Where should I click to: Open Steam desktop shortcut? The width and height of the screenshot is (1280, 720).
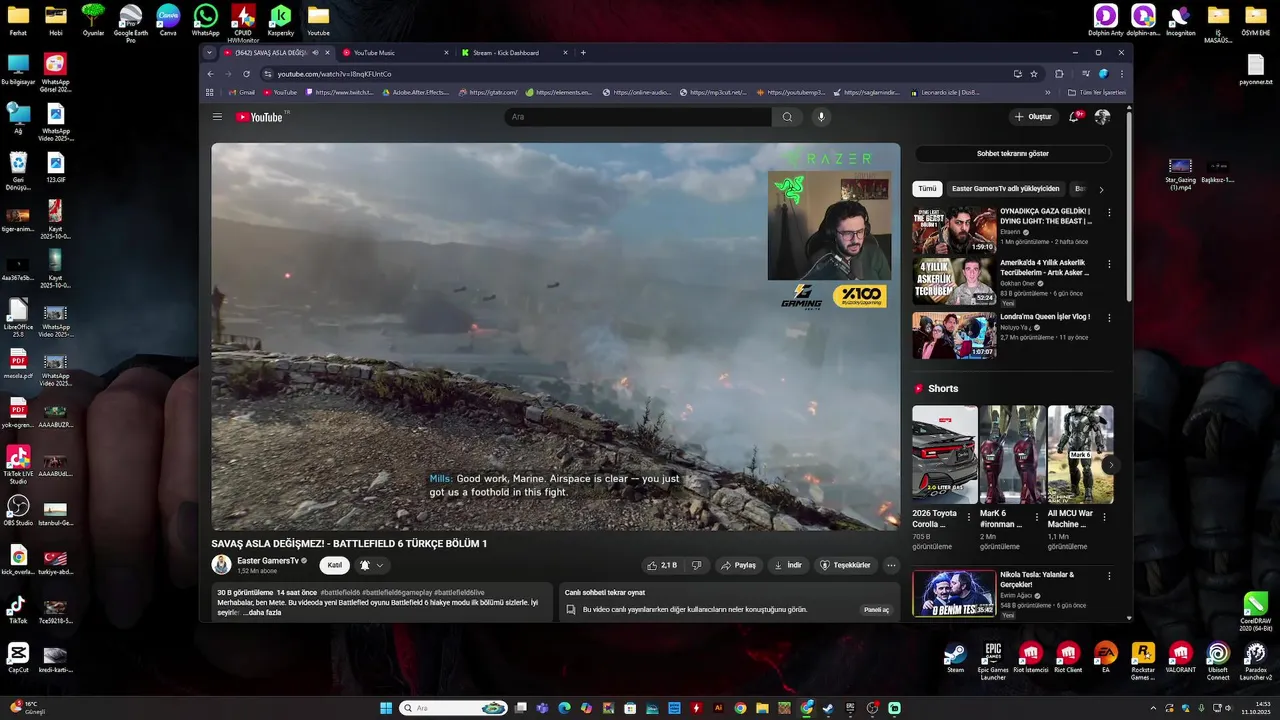tap(955, 657)
